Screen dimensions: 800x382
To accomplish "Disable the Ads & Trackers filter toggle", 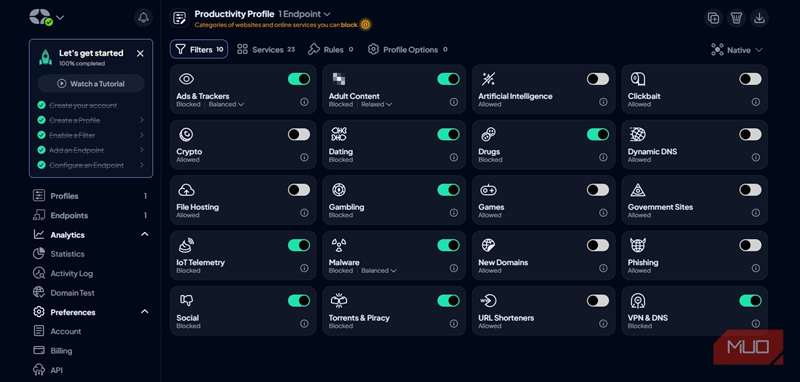I will (x=299, y=79).
